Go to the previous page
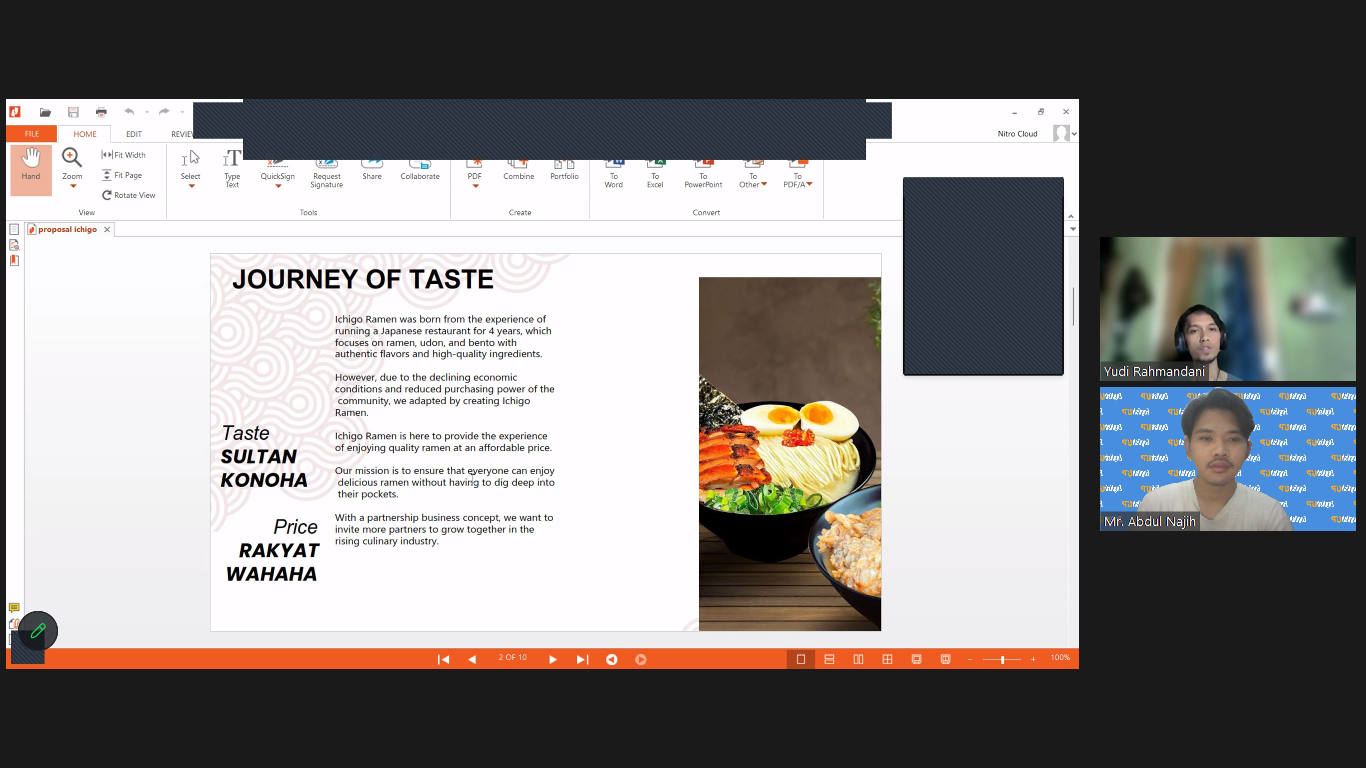Viewport: 1366px width, 768px height. click(x=472, y=659)
